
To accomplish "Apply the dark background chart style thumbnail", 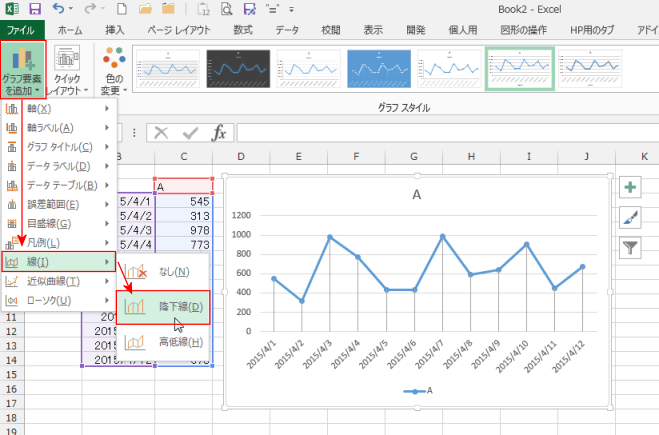I will (237, 68).
